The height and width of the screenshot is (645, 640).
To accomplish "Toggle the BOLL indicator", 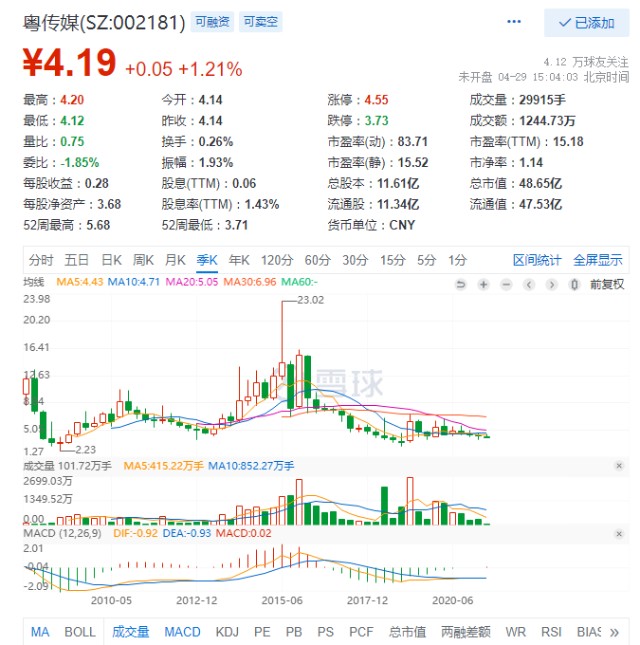I will point(80,632).
